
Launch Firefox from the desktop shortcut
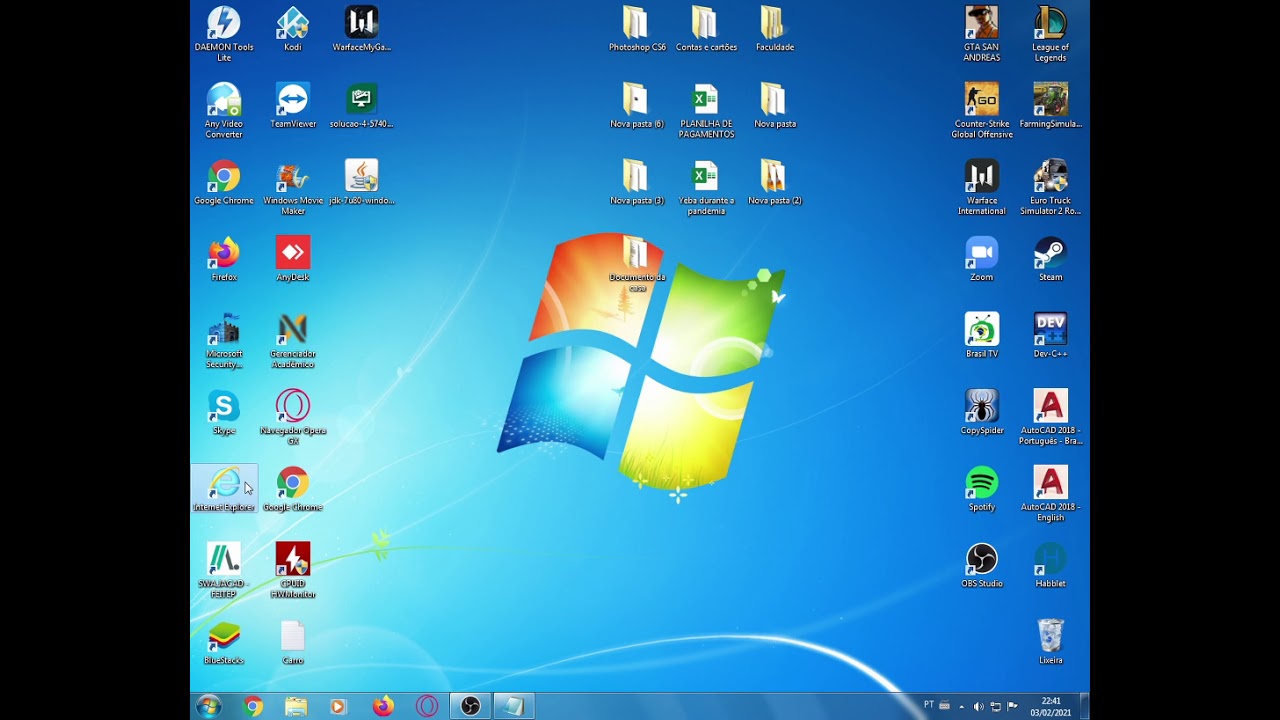pyautogui.click(x=223, y=258)
